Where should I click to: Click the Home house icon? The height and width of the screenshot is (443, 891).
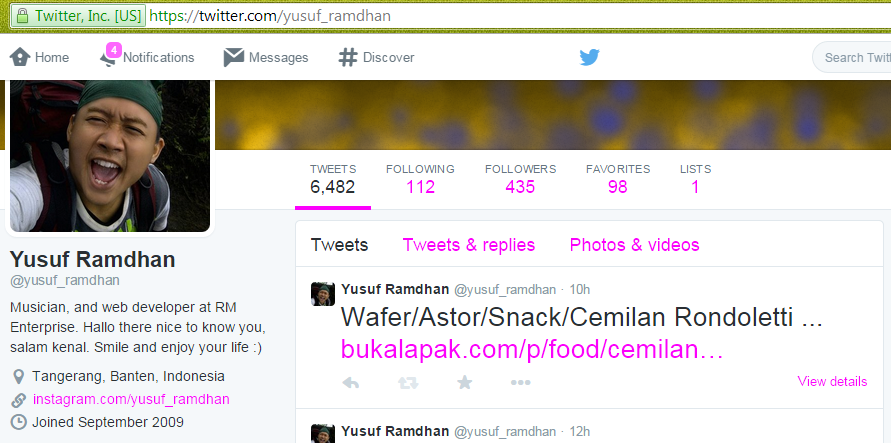[x=20, y=57]
